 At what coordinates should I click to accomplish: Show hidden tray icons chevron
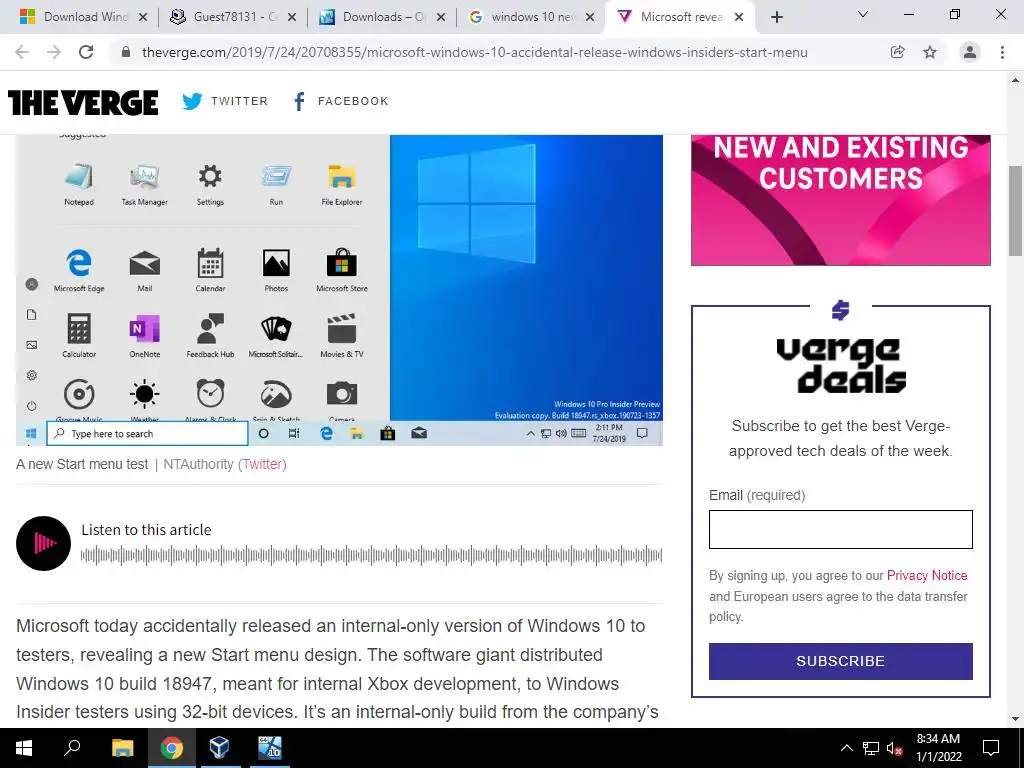[x=846, y=748]
